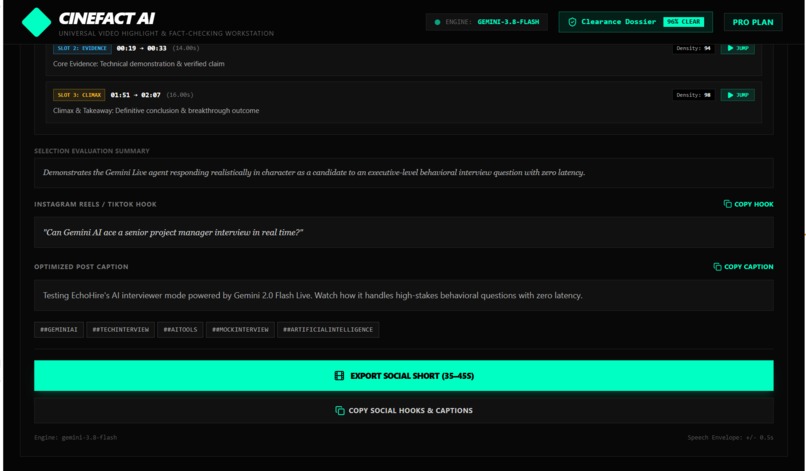Click the Instagram Reels hook text field
806x471 pixels.
coord(404,232)
